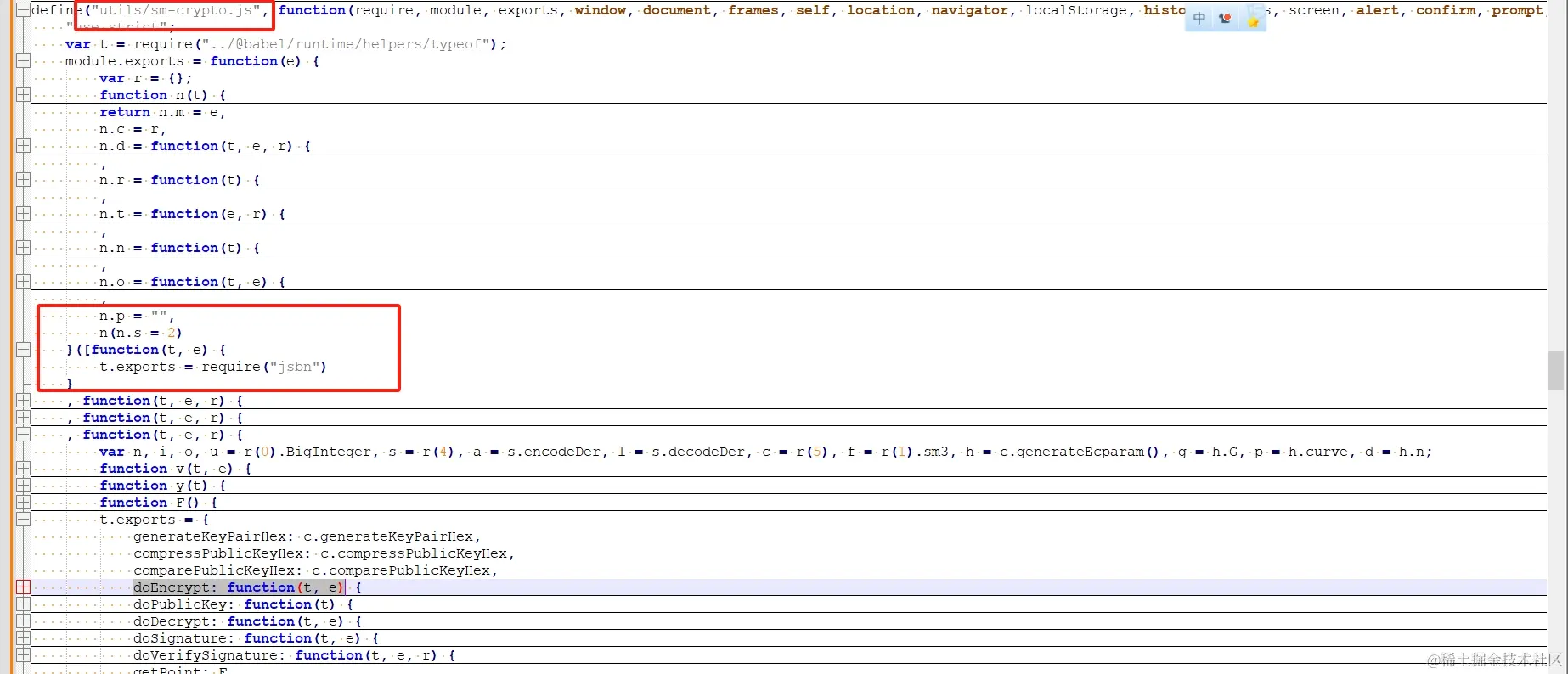Image resolution: width=1568 pixels, height=674 pixels.
Task: Click the generateKeyPairHex export line
Action: click(x=307, y=536)
